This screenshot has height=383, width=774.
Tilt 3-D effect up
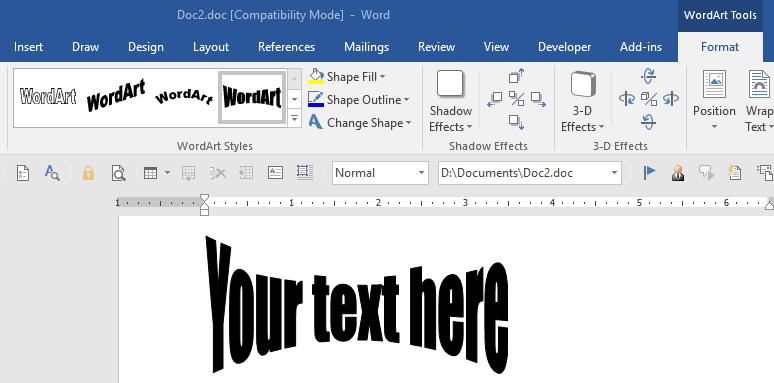coord(648,76)
